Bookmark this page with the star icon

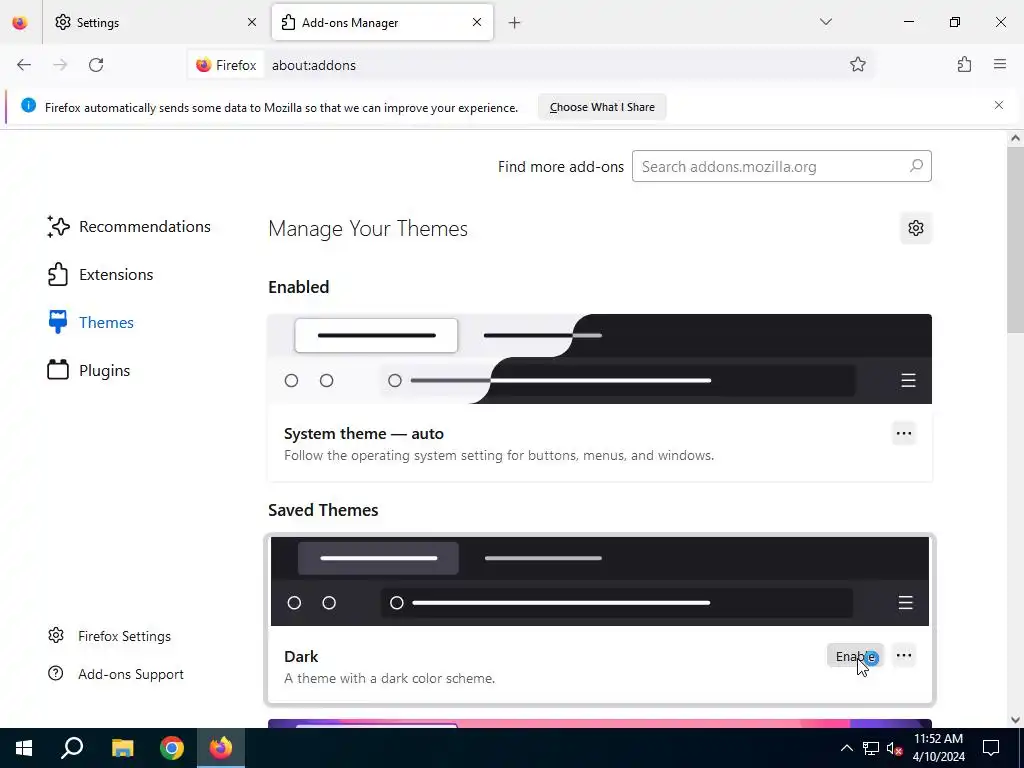tap(858, 65)
